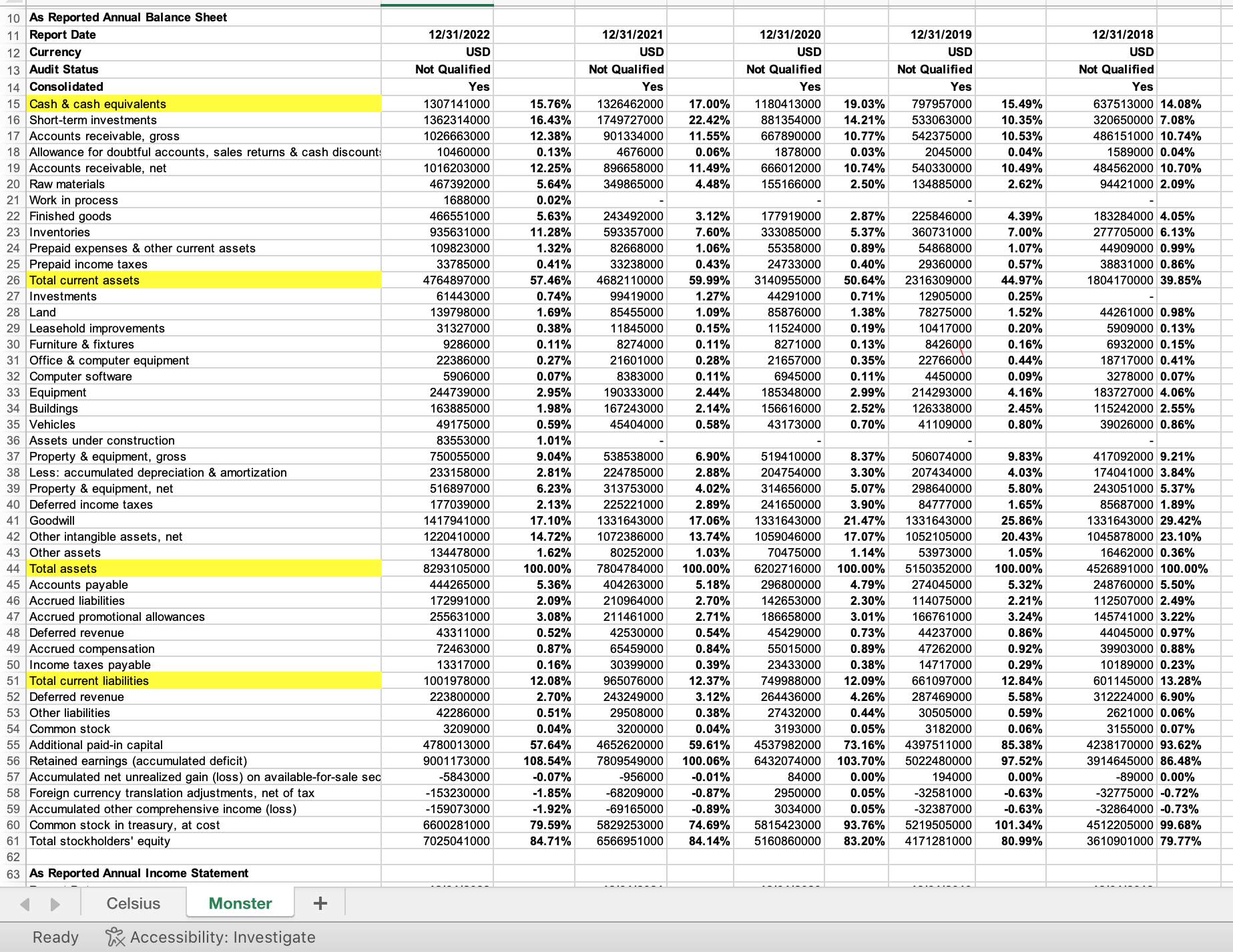Click the accessibility checker icon in status bar
The width and height of the screenshot is (1233, 952).
click(115, 937)
